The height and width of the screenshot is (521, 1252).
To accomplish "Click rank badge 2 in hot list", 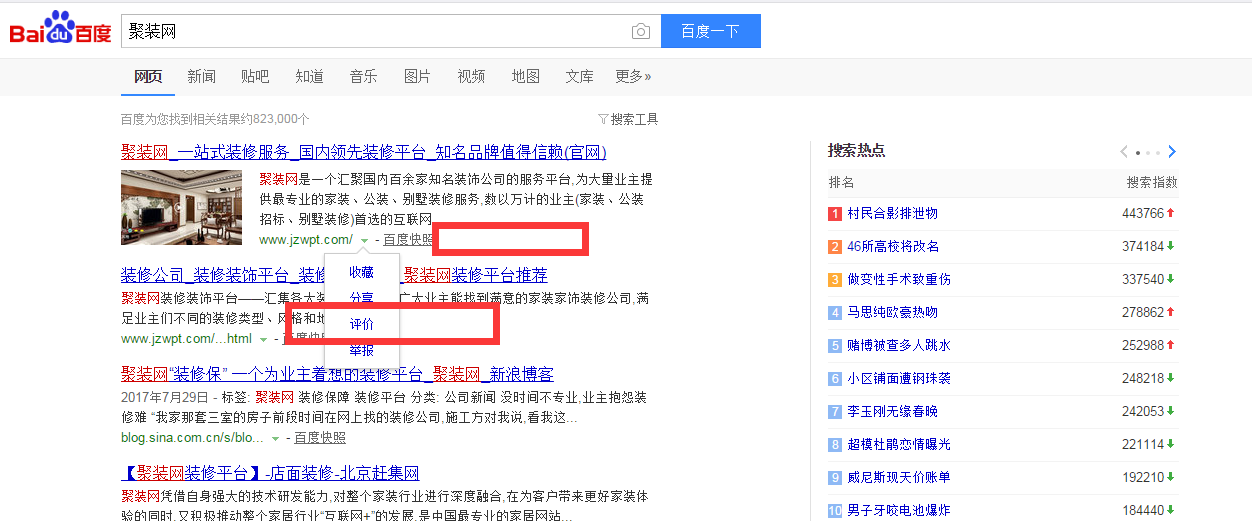I will tap(835, 247).
